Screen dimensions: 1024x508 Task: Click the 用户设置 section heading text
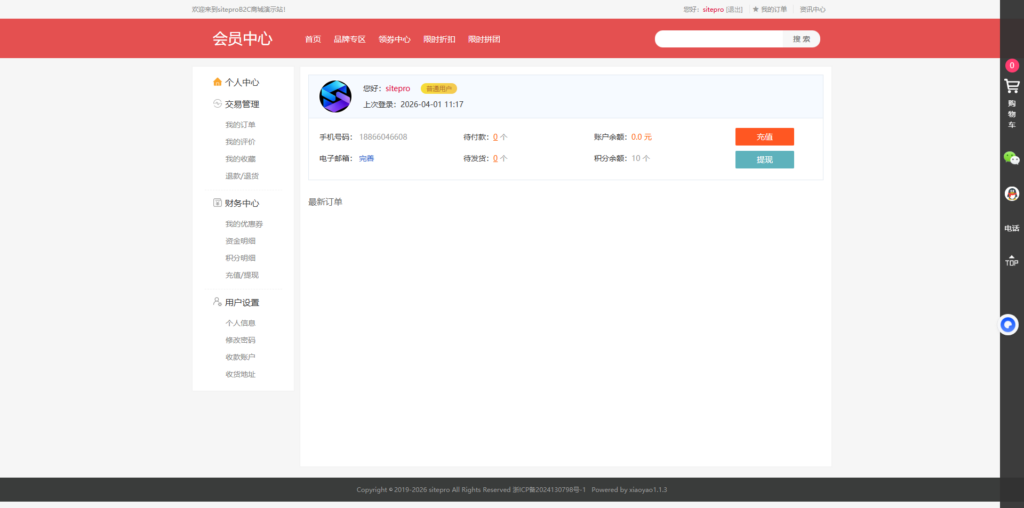pos(242,302)
